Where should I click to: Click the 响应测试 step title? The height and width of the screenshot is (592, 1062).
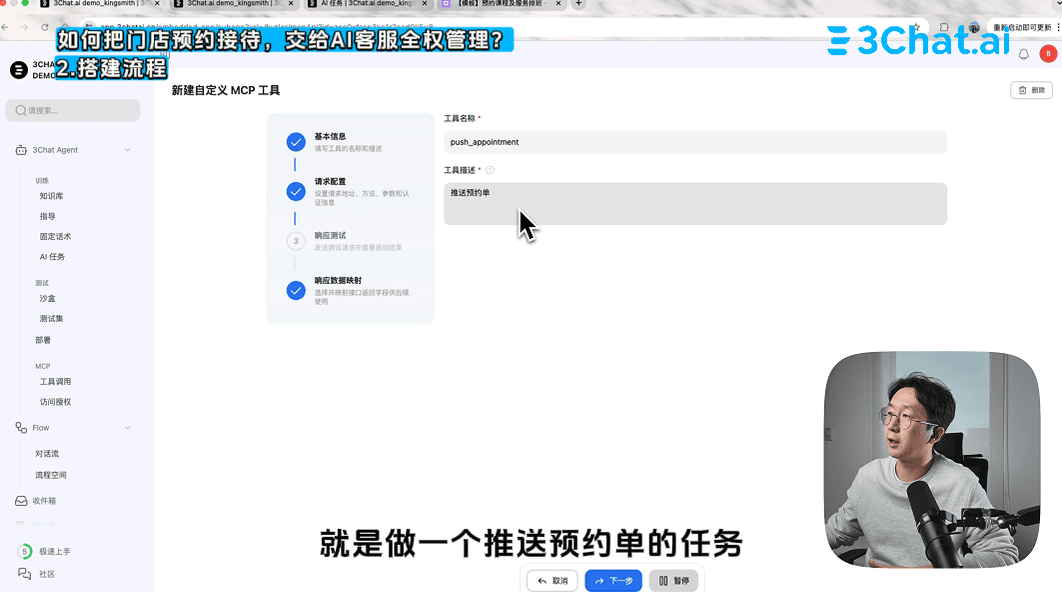[330, 236]
